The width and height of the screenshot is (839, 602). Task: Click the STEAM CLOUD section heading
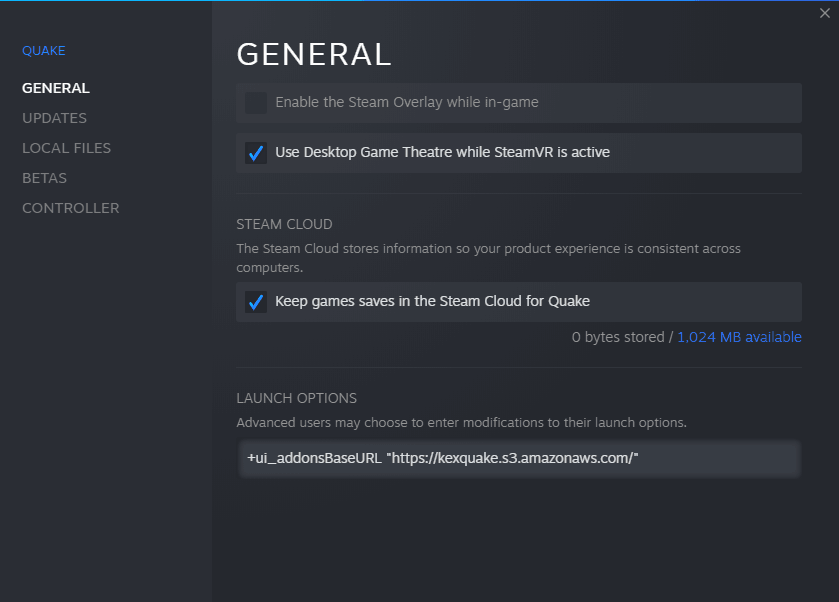click(x=284, y=224)
